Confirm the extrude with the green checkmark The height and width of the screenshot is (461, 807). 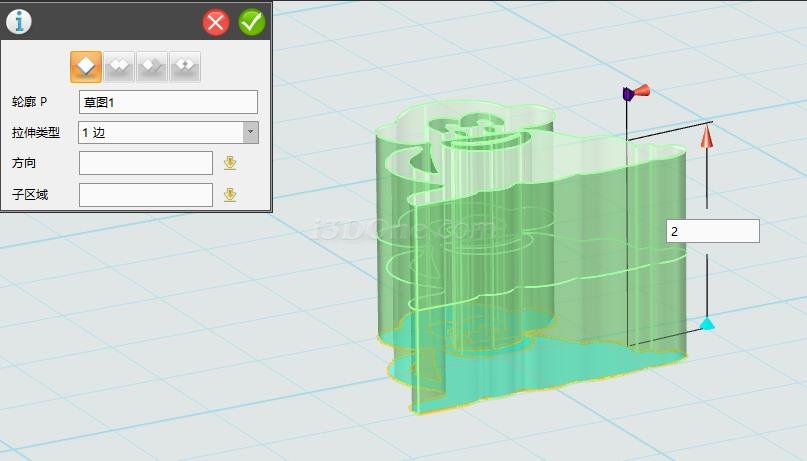tap(252, 22)
